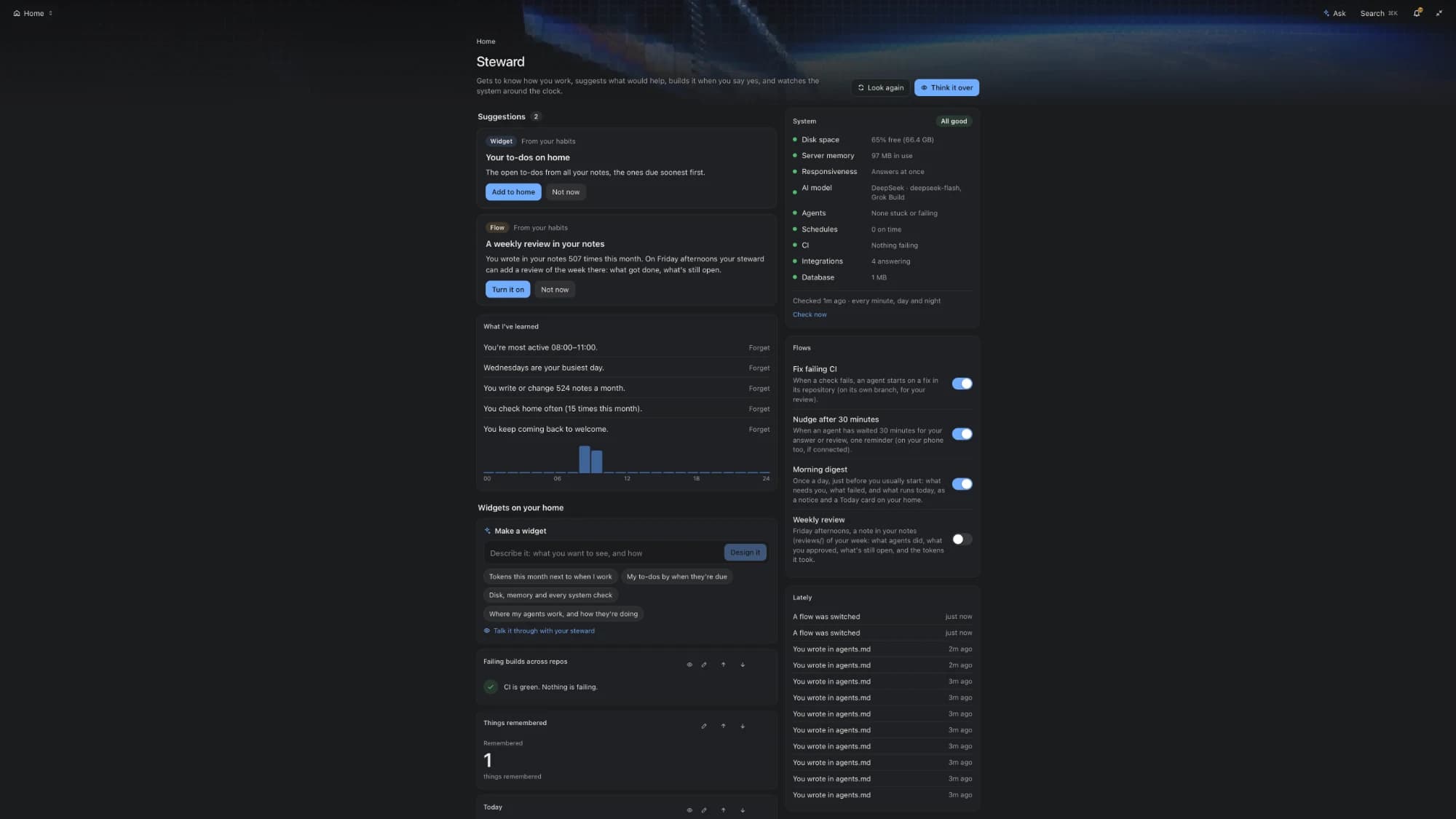
Task: Click the collapse view arrows icon
Action: tap(1439, 13)
